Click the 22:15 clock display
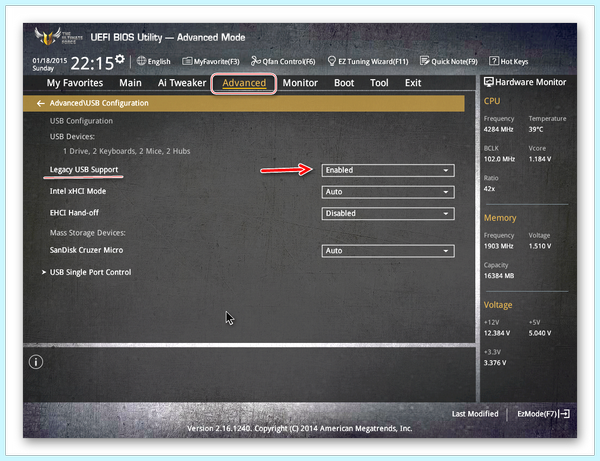Viewport: 600px width, 461px height. click(x=92, y=63)
